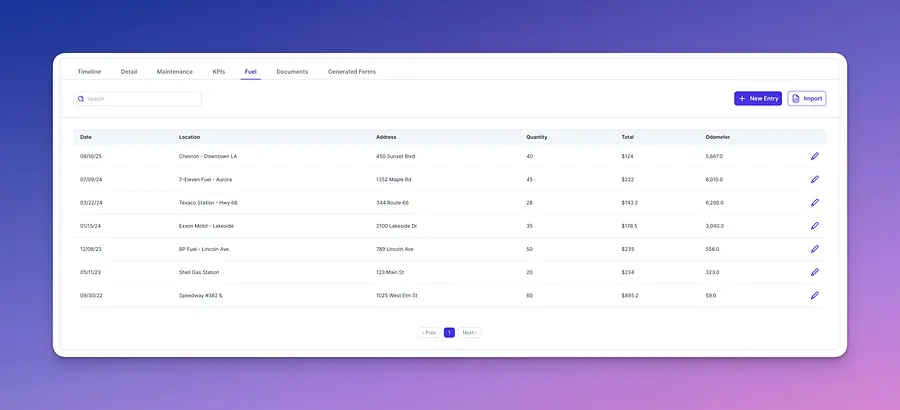Viewport: 900px width, 410px height.
Task: Switch to Generated Forms tab
Action: point(352,72)
